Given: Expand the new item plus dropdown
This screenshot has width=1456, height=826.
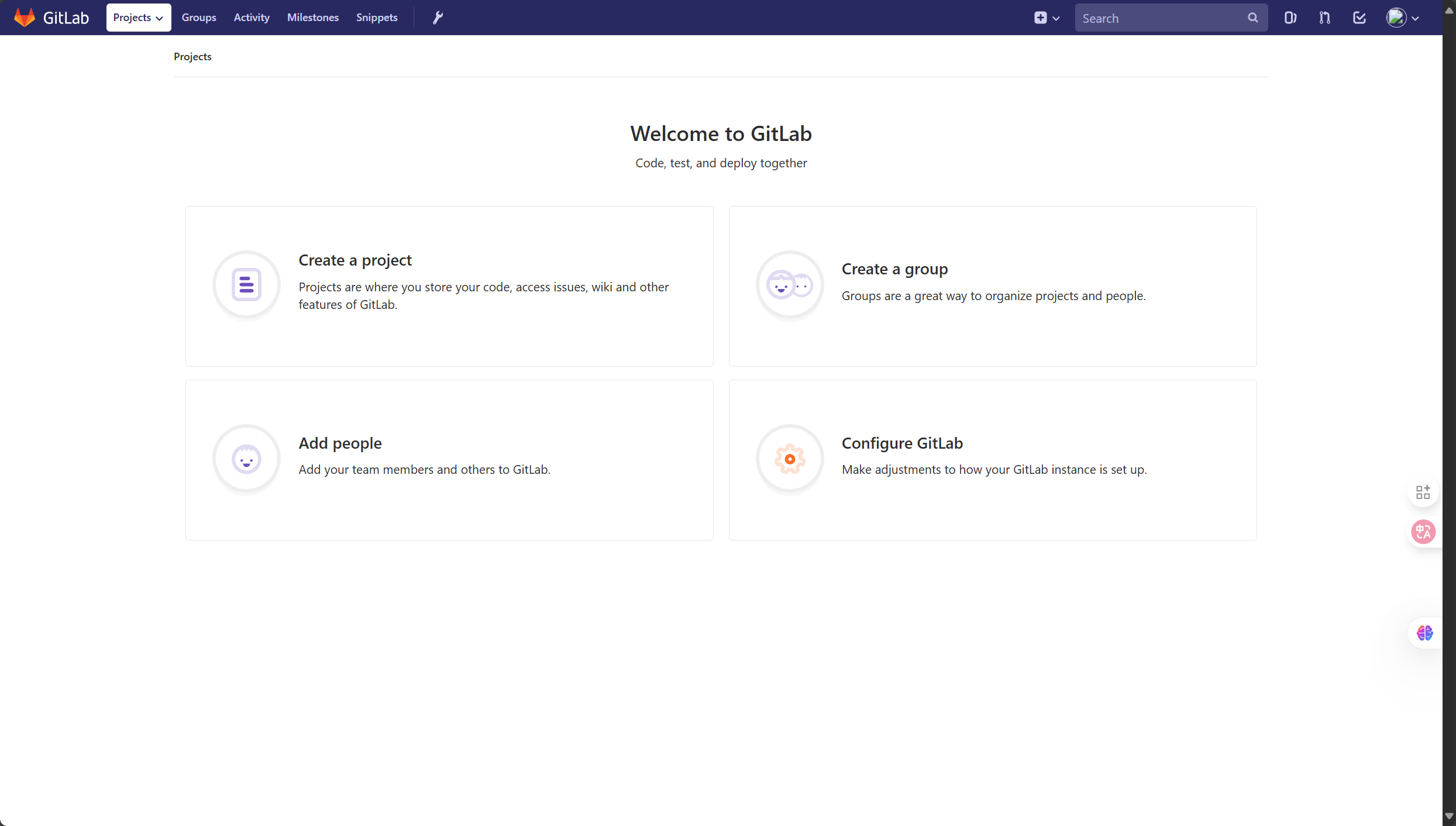Looking at the screenshot, I should pos(1046,18).
